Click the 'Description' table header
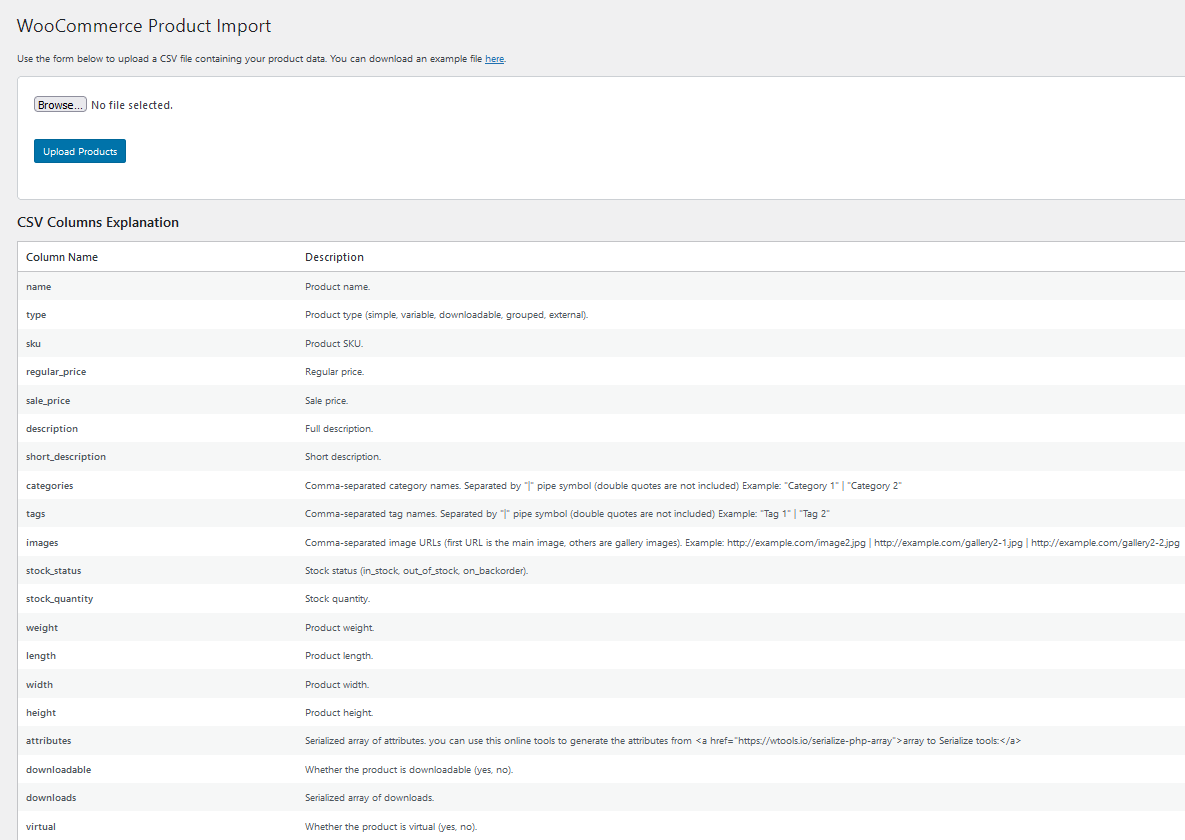 pyautogui.click(x=334, y=257)
